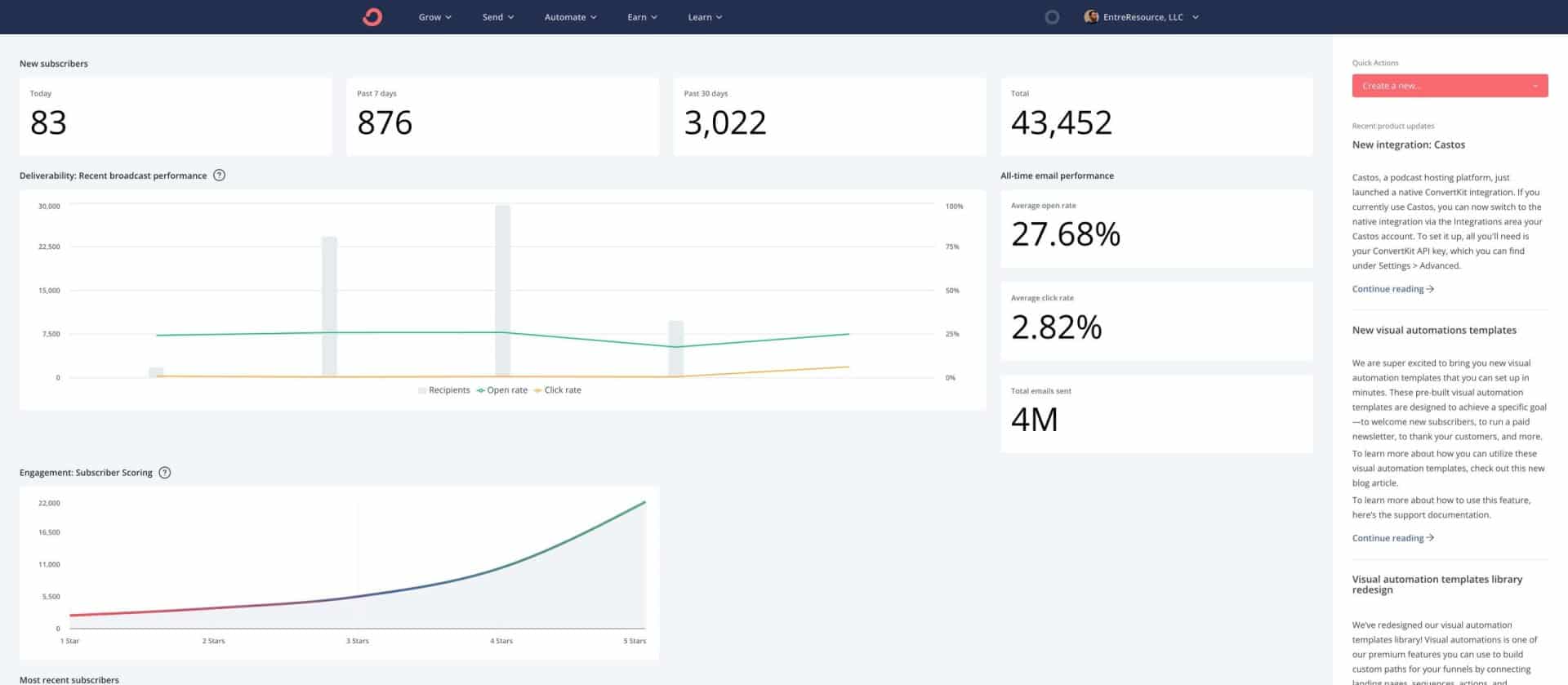Viewport: 1568px width, 685px height.
Task: Open the Learn navigation menu
Action: click(705, 17)
